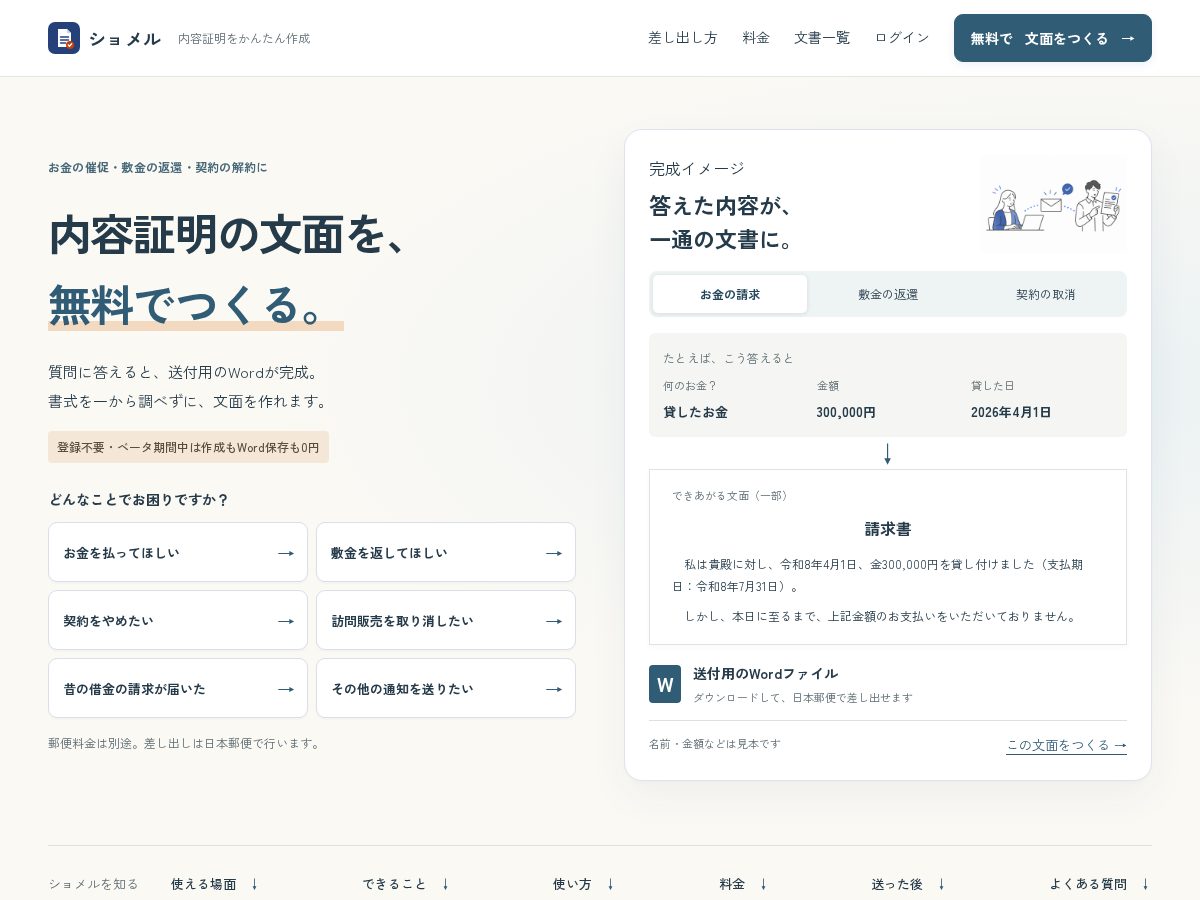Click arrow icon on その他の通知を送りたい card
The image size is (1200, 900).
(x=553, y=689)
